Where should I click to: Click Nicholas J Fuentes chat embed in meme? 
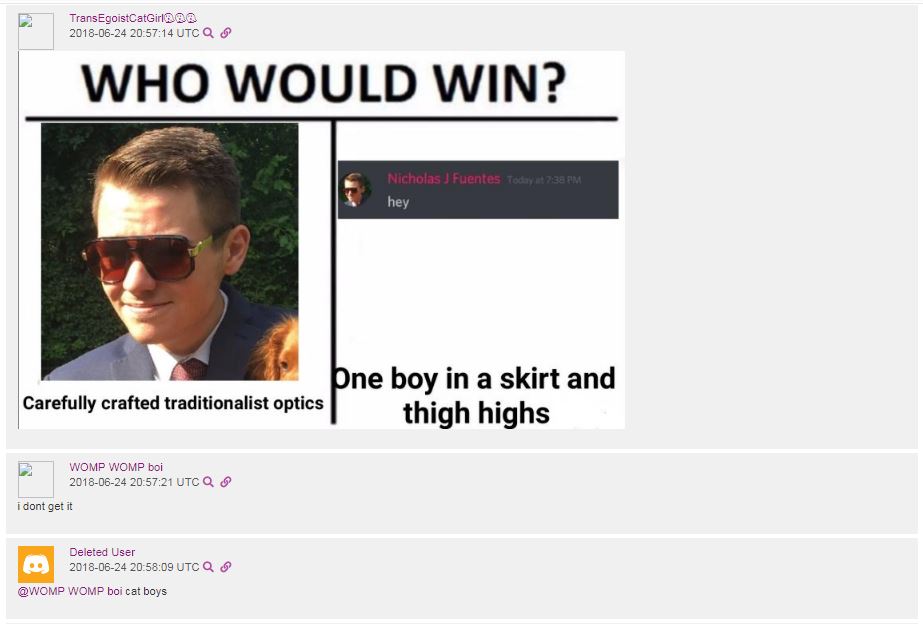pos(478,190)
